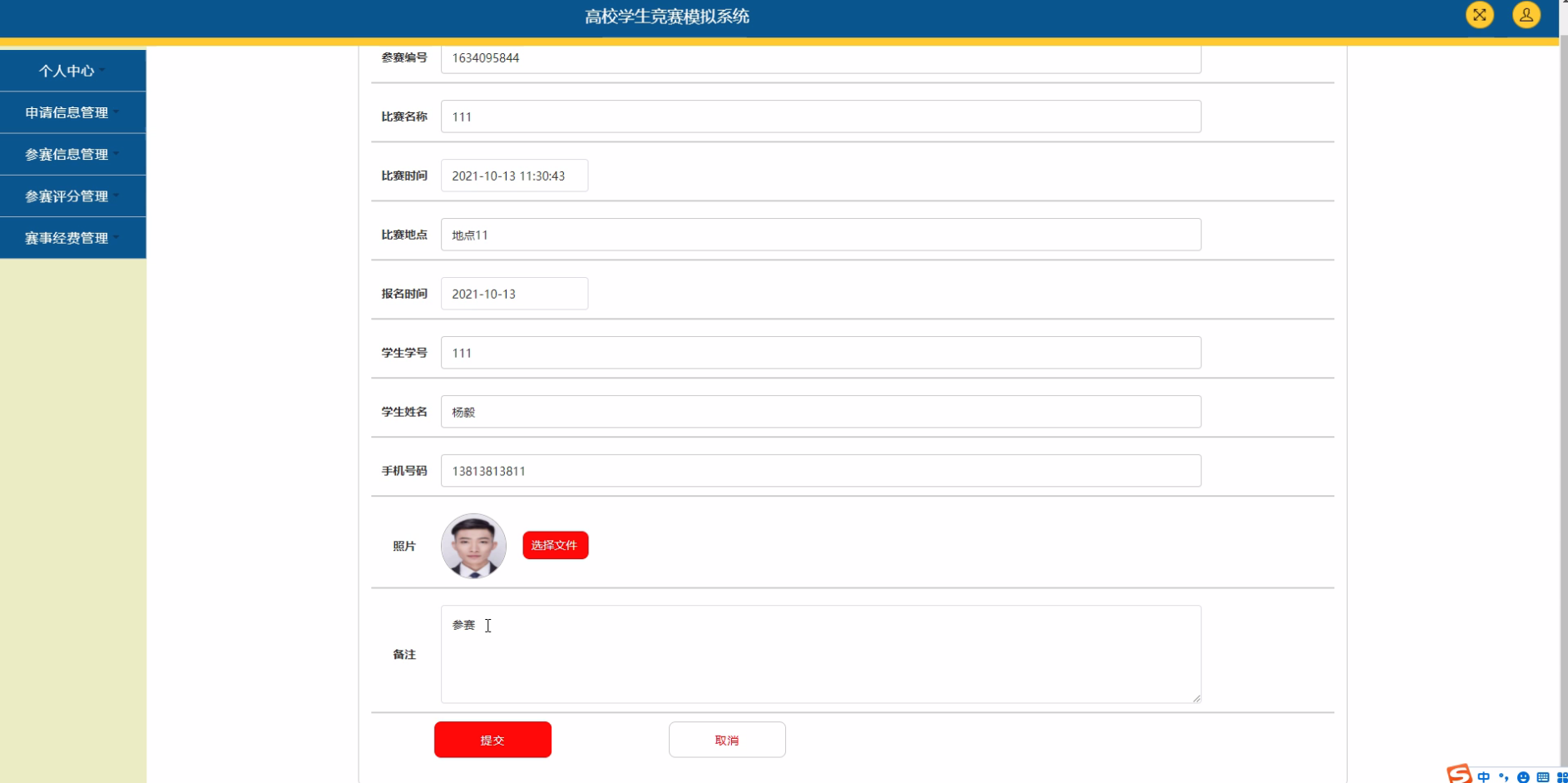Focus the 参赛编号 input field
The height and width of the screenshot is (783, 1568).
click(x=821, y=58)
